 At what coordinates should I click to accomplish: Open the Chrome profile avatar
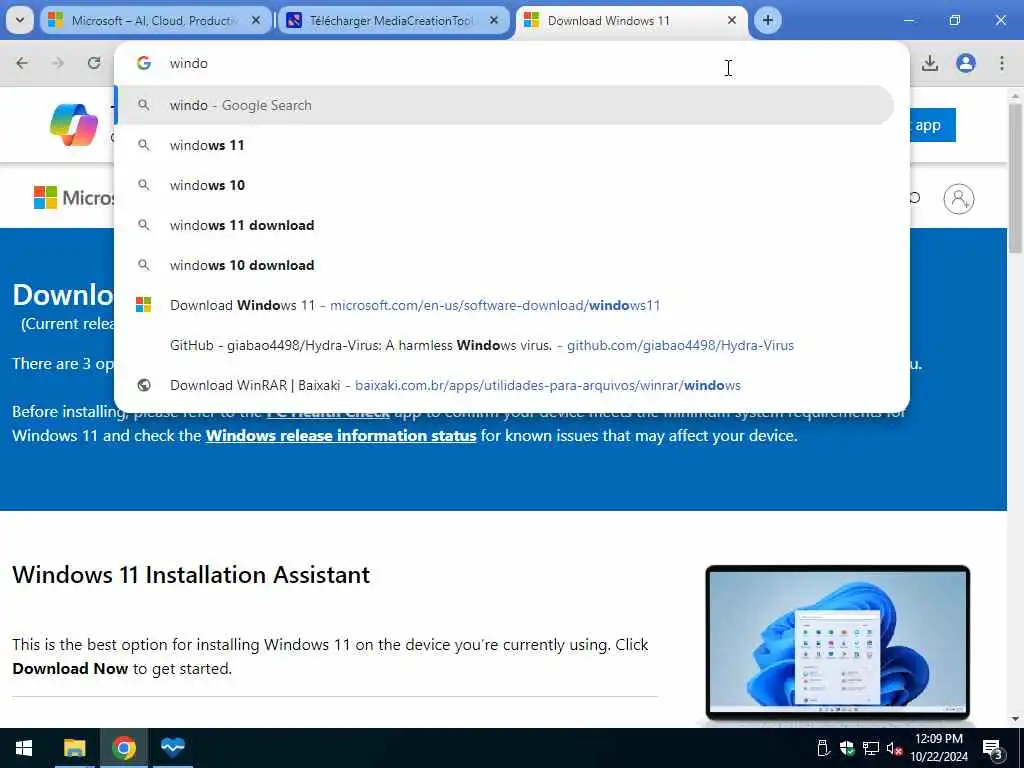(966, 63)
